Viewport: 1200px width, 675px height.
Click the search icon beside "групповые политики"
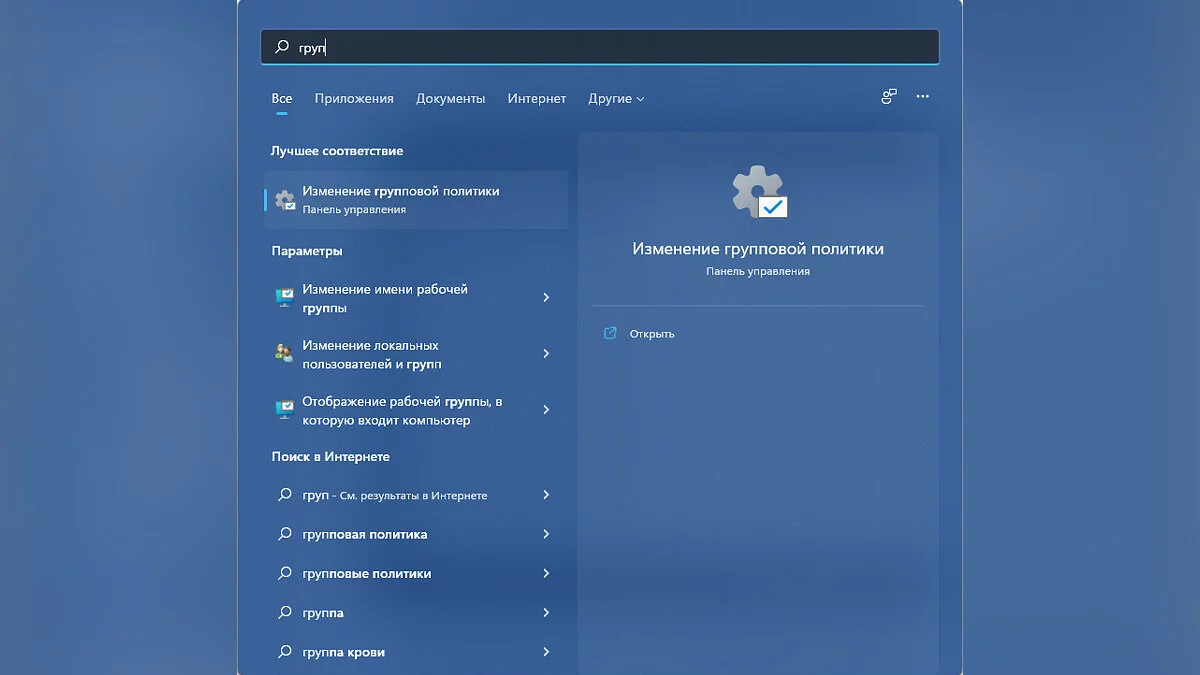point(284,573)
